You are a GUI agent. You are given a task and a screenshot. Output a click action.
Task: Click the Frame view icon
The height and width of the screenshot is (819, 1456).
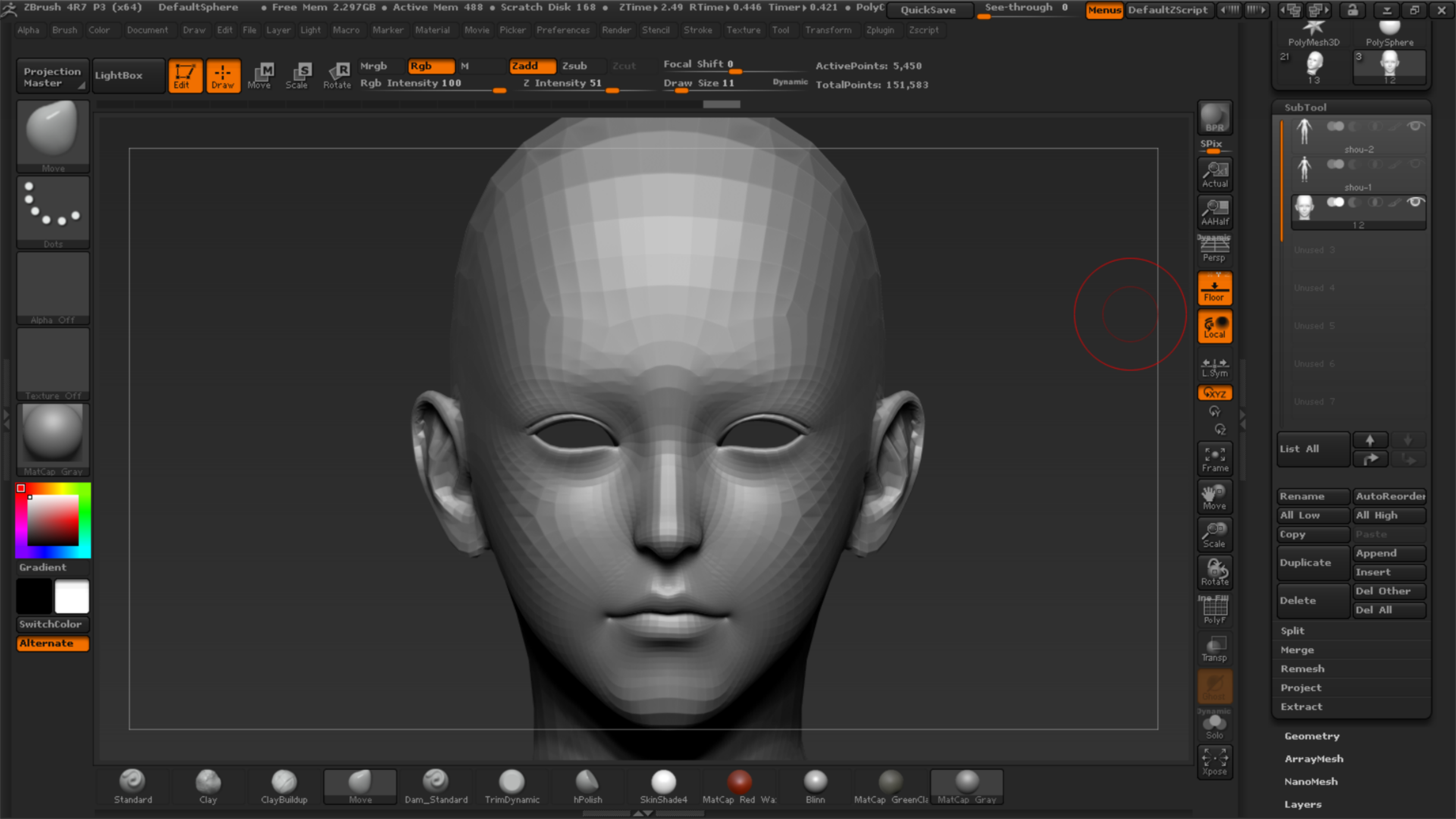point(1214,459)
